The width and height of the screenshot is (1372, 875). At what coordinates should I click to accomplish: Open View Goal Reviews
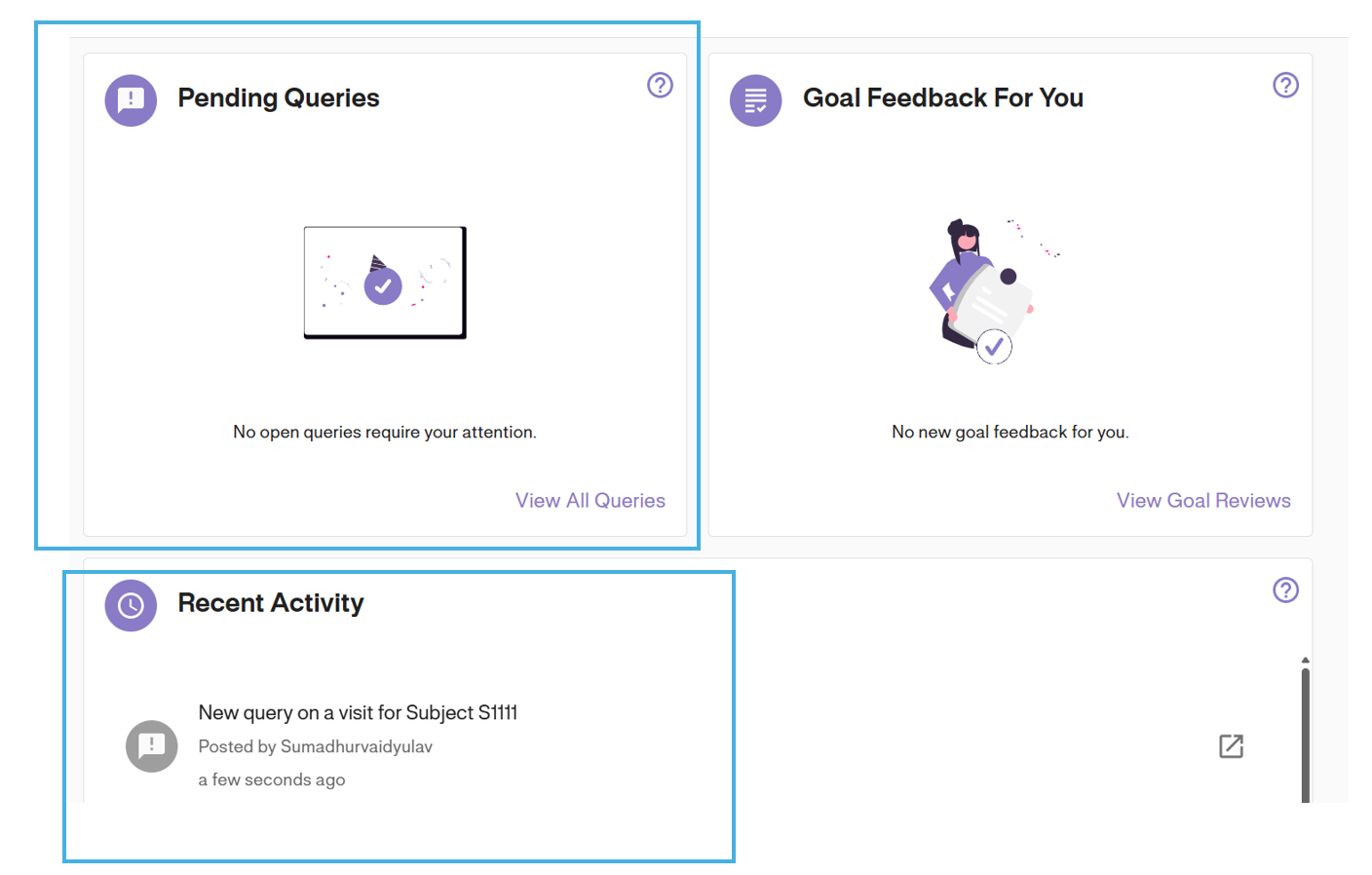[1203, 500]
